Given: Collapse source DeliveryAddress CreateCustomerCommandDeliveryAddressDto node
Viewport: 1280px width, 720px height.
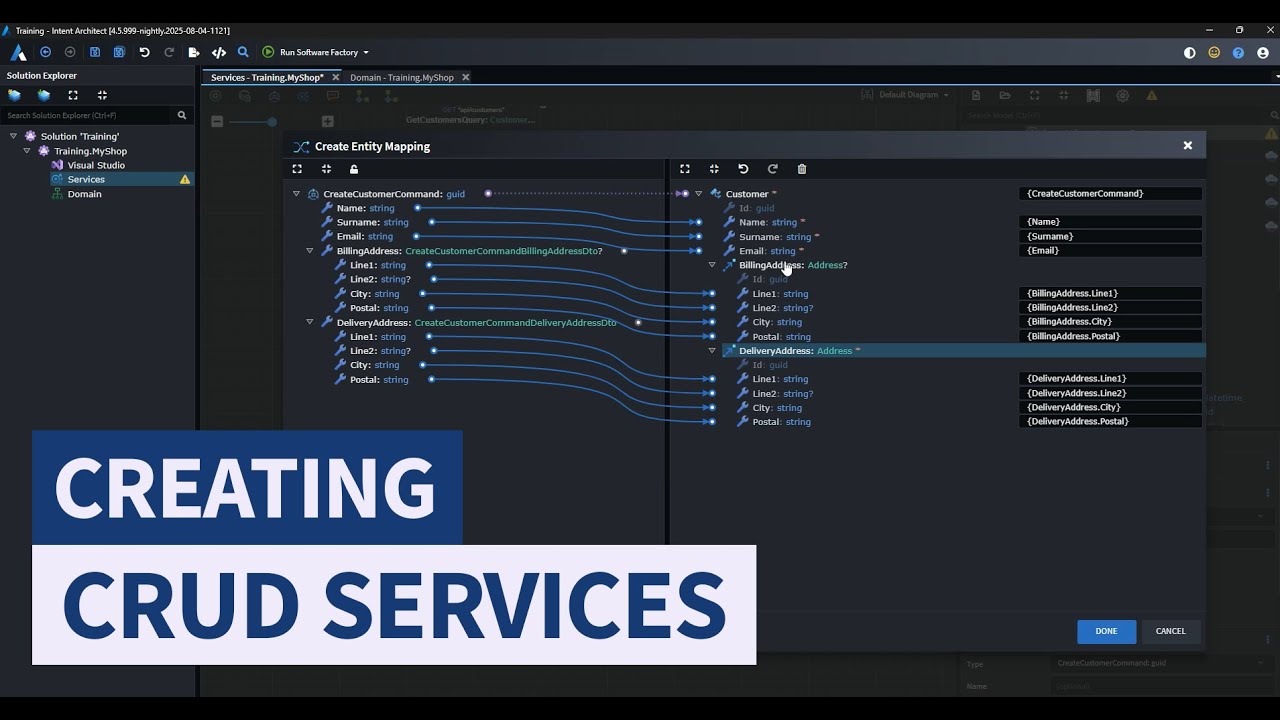Looking at the screenshot, I should [x=310, y=322].
